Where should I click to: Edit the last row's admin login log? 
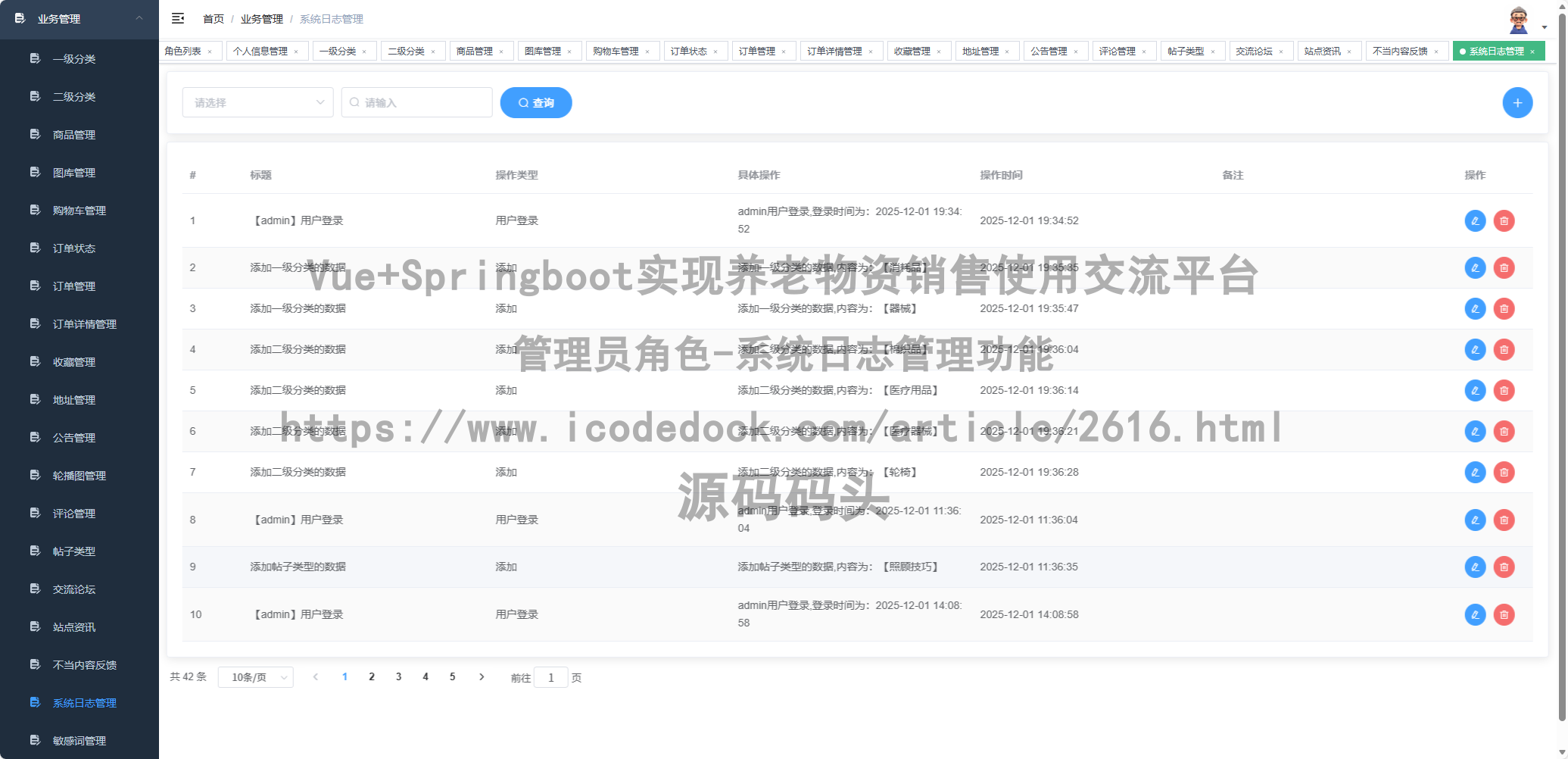click(1475, 614)
